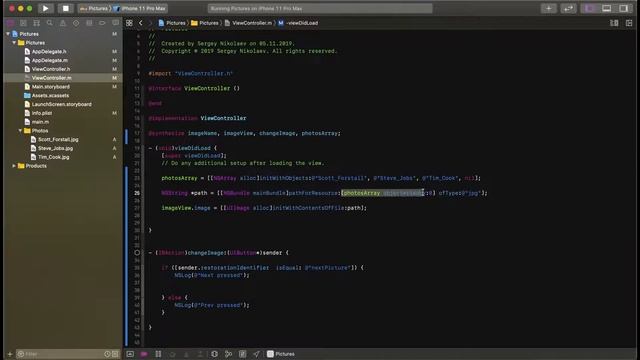
Task: Open the editor options lines icon
Action: coord(614,23)
